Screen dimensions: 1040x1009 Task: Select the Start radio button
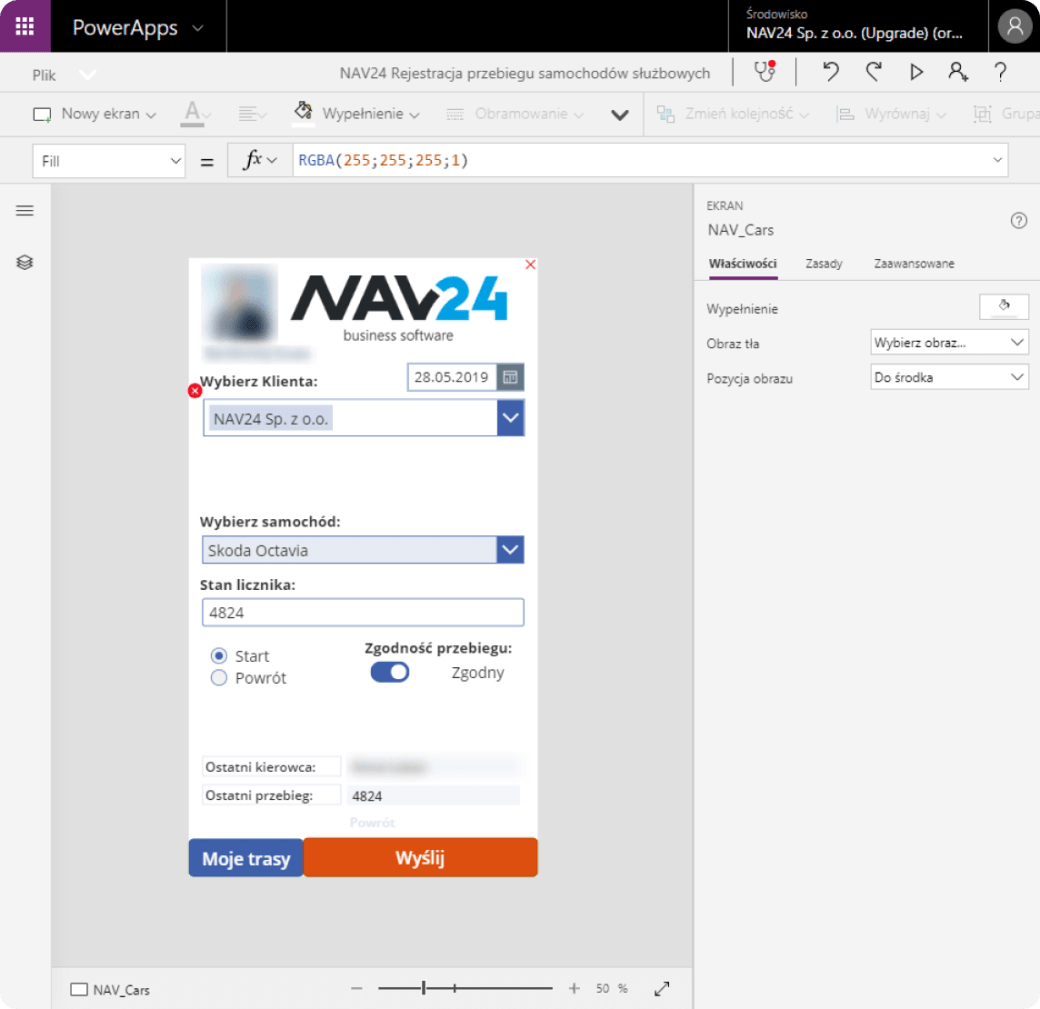[x=219, y=656]
